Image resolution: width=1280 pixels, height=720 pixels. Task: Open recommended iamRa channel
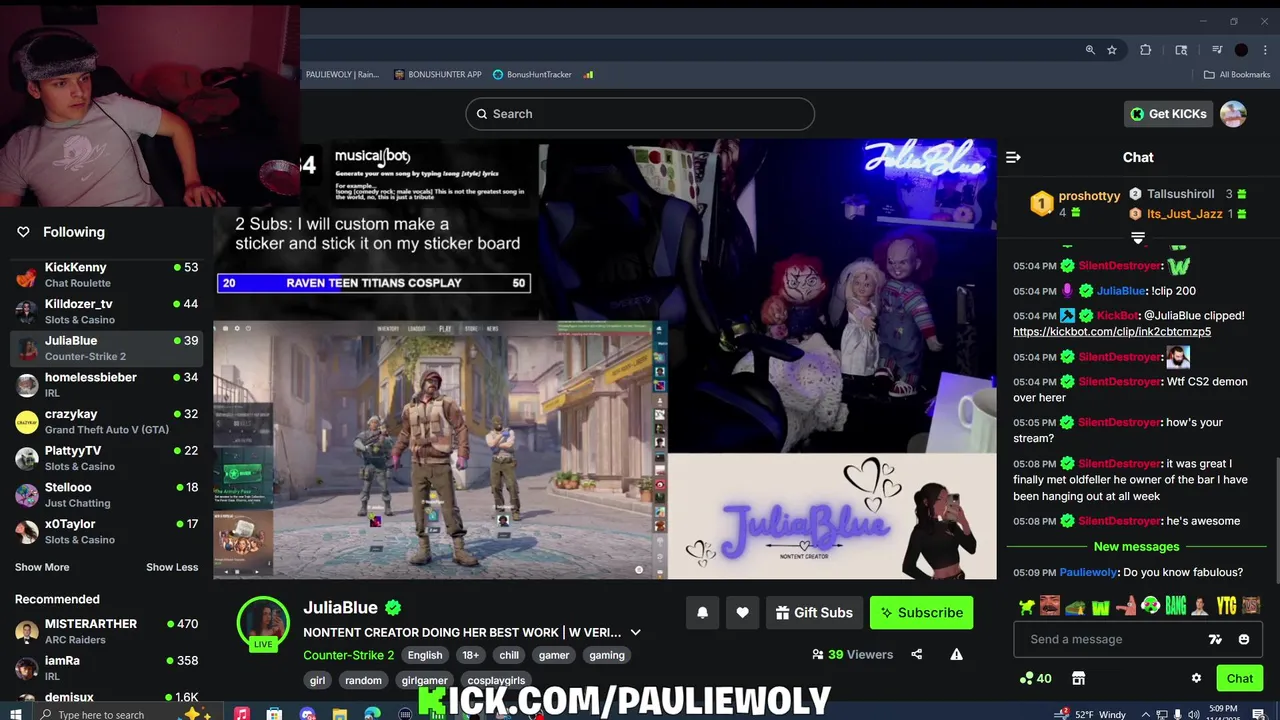click(106, 668)
